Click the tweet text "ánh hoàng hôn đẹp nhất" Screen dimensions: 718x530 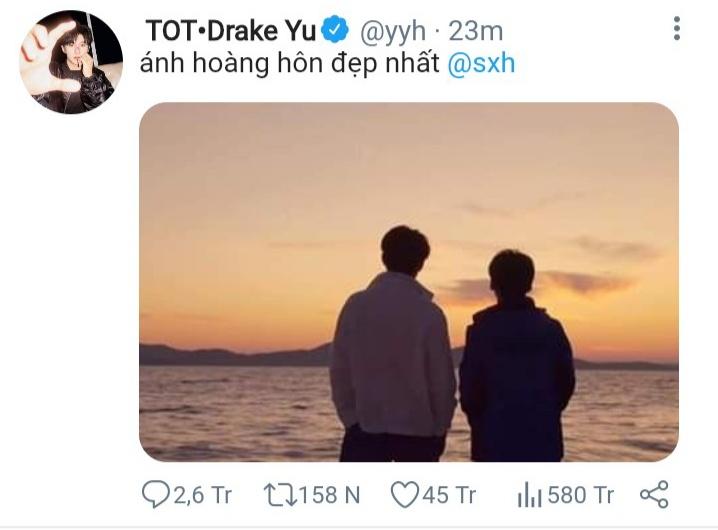[290, 68]
